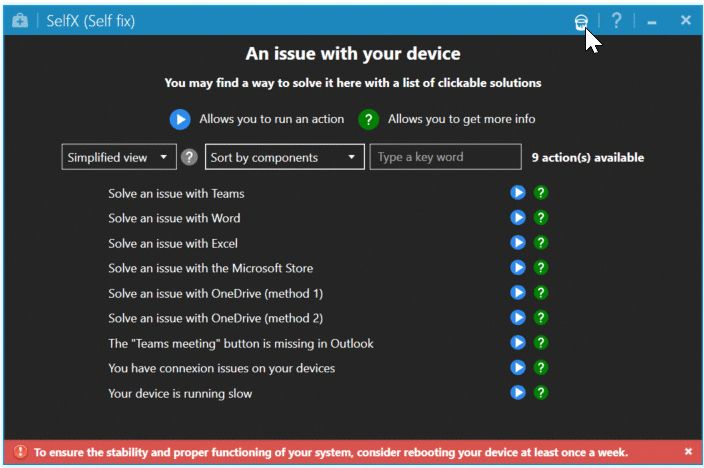
Task: Select the text Your device is running slow
Action: (180, 393)
